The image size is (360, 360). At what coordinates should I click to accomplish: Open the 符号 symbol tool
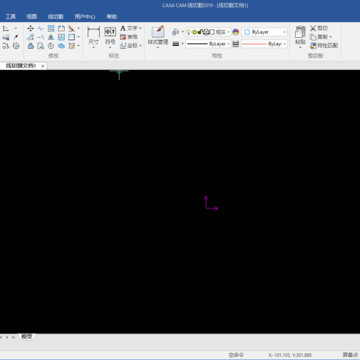[110, 35]
